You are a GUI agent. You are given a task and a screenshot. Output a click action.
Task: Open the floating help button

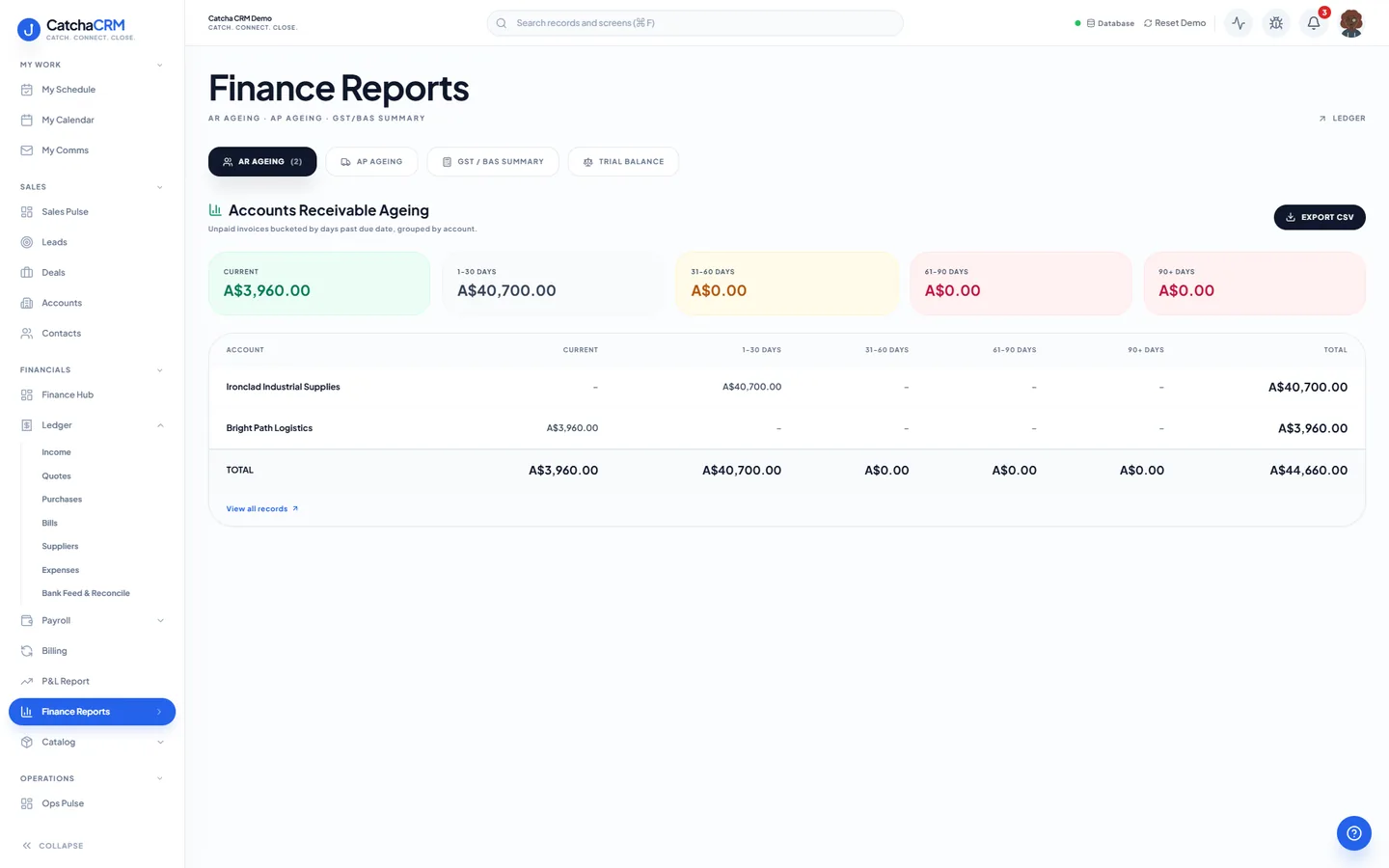coord(1353,833)
